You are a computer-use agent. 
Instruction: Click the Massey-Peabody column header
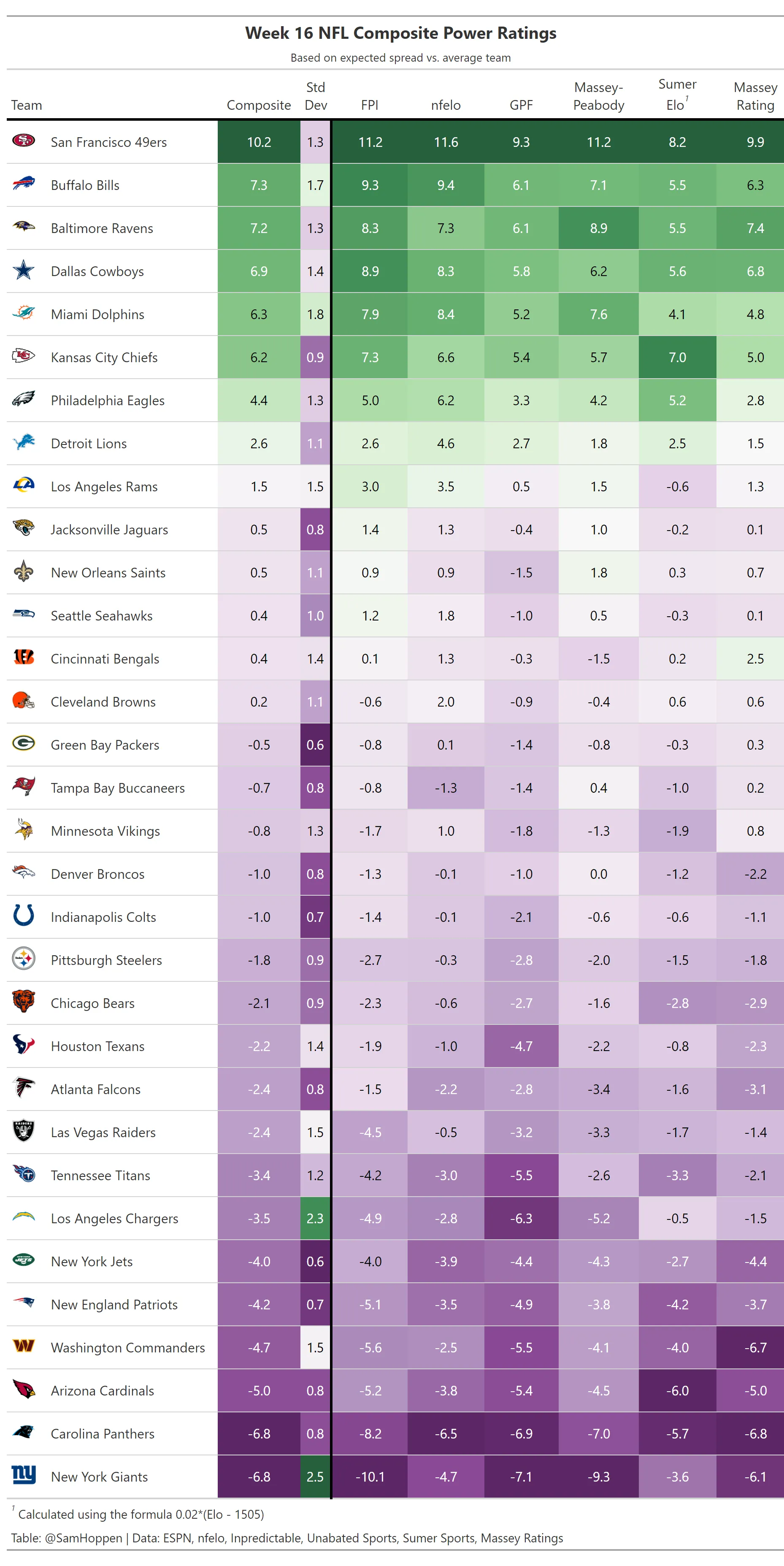[x=599, y=97]
